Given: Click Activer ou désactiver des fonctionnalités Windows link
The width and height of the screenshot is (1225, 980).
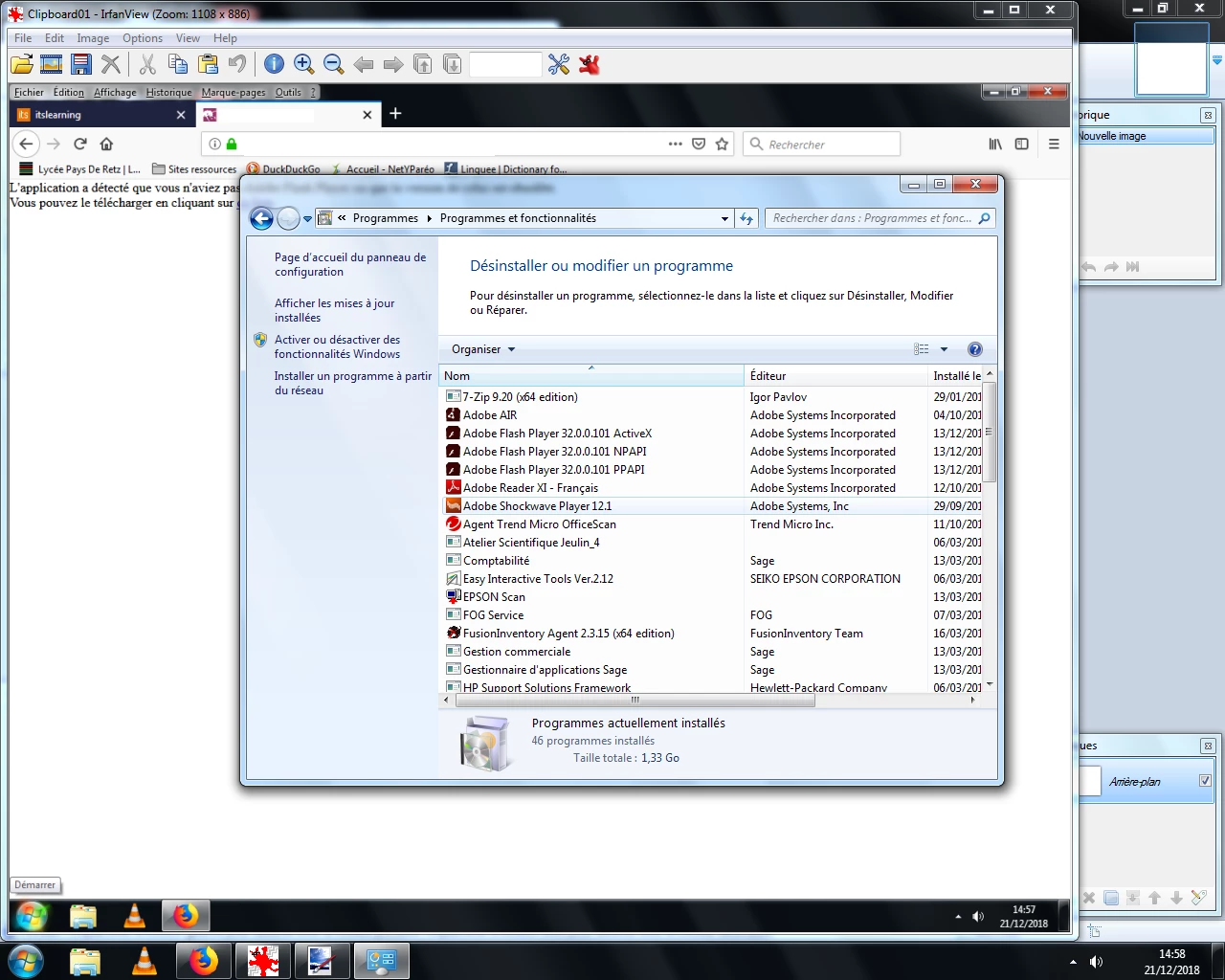Looking at the screenshot, I should click(x=337, y=346).
